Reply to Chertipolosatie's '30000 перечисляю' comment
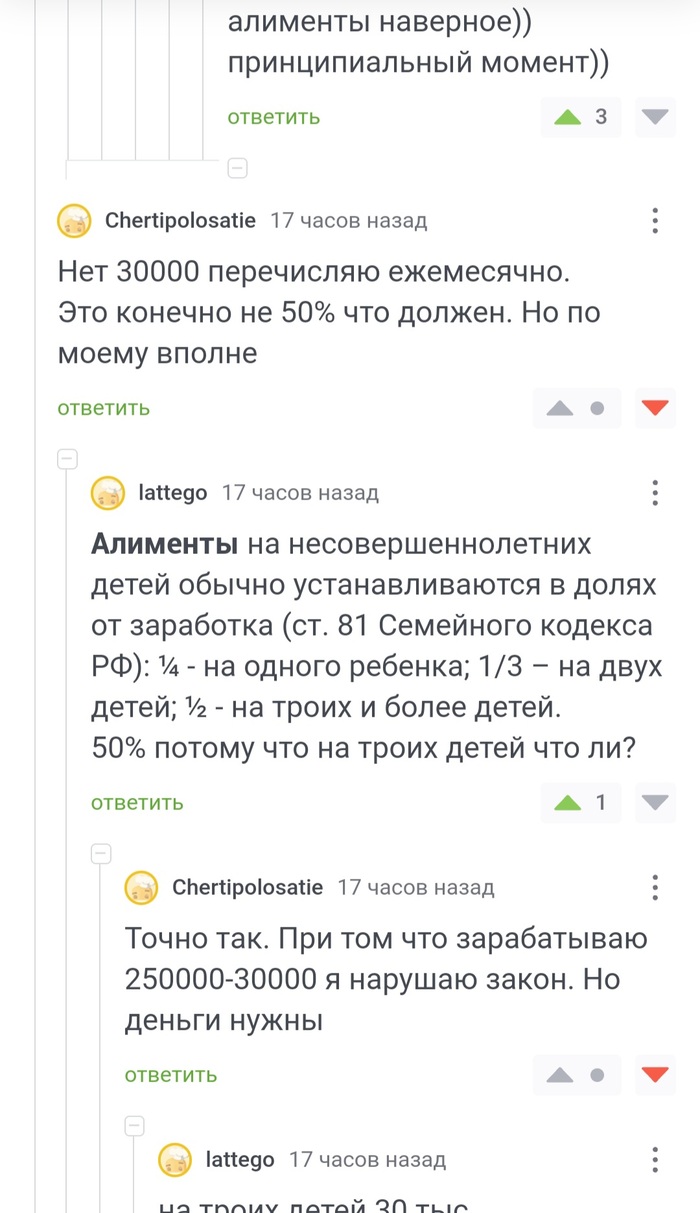This screenshot has width=700, height=1213. [x=103, y=408]
